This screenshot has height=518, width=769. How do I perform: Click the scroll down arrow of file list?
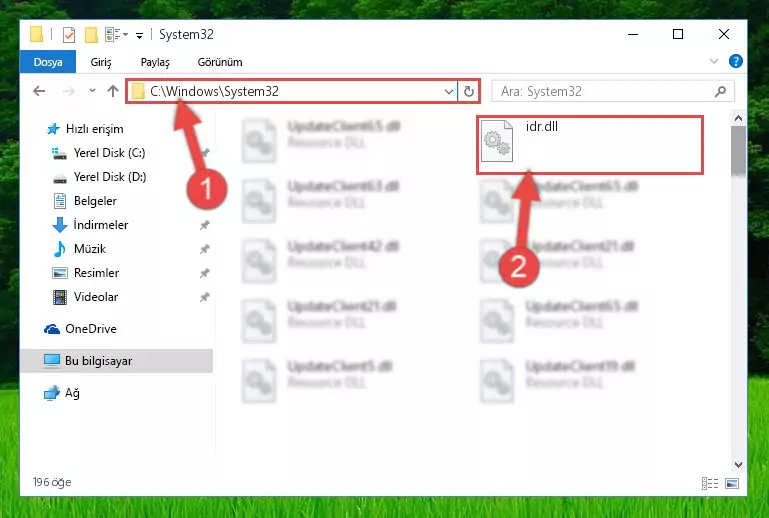738,464
